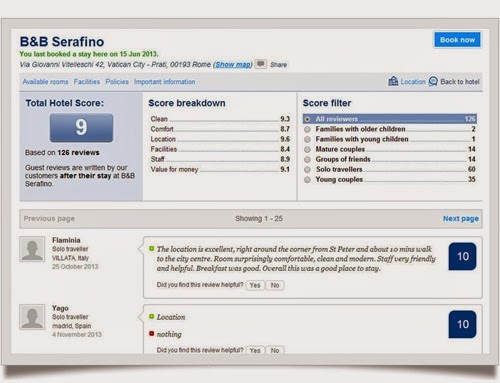The height and width of the screenshot is (383, 500).
Task: Click green positive icon in Flaminia's review
Action: point(151,248)
